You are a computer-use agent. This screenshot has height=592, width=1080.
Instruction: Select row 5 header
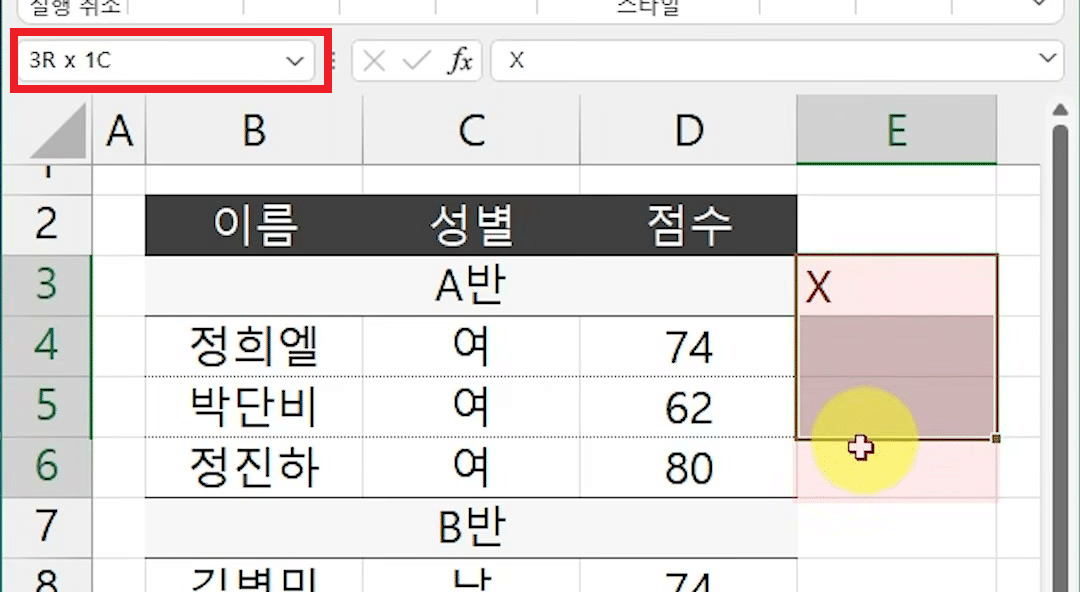tap(46, 406)
